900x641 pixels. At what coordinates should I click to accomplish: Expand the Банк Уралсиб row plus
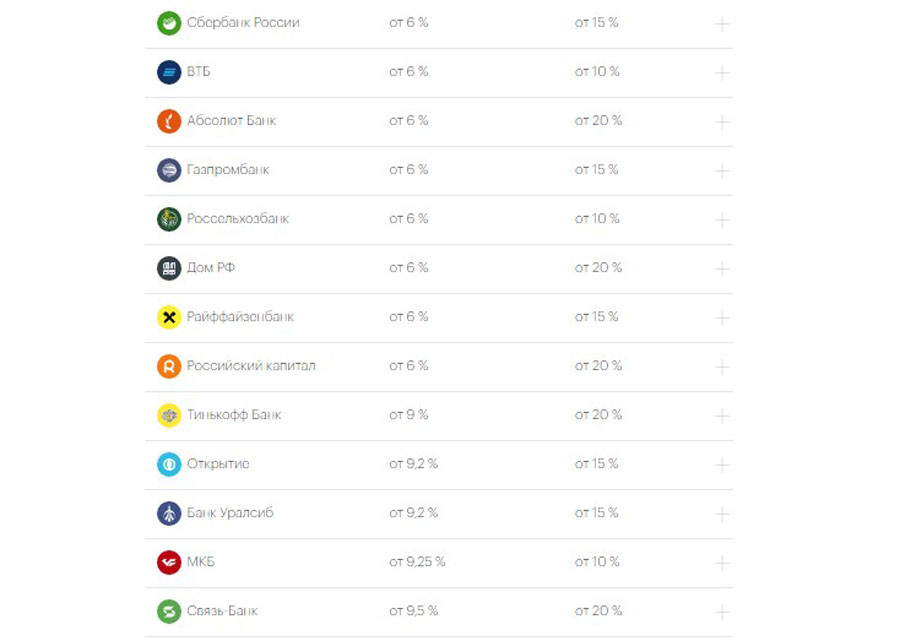click(x=721, y=514)
